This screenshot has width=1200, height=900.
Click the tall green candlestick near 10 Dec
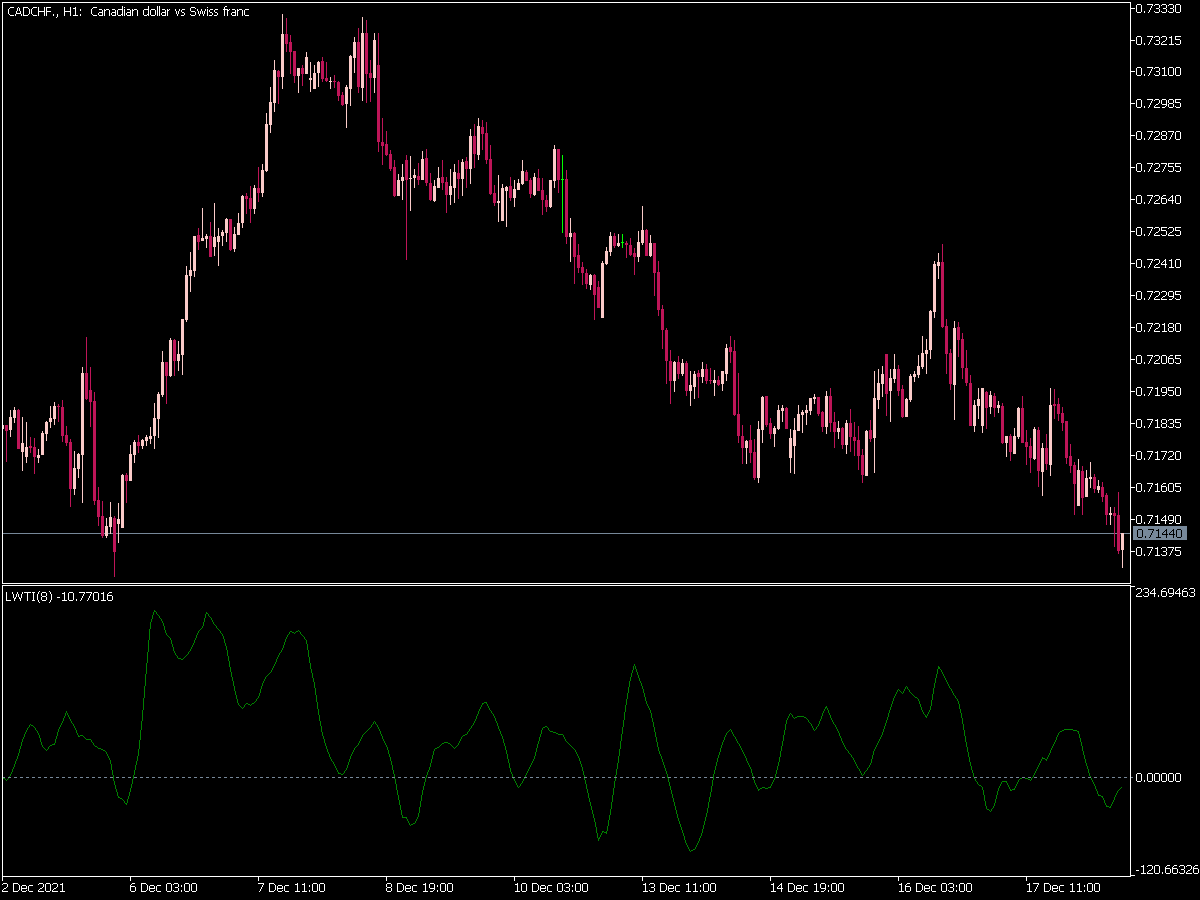point(563,195)
